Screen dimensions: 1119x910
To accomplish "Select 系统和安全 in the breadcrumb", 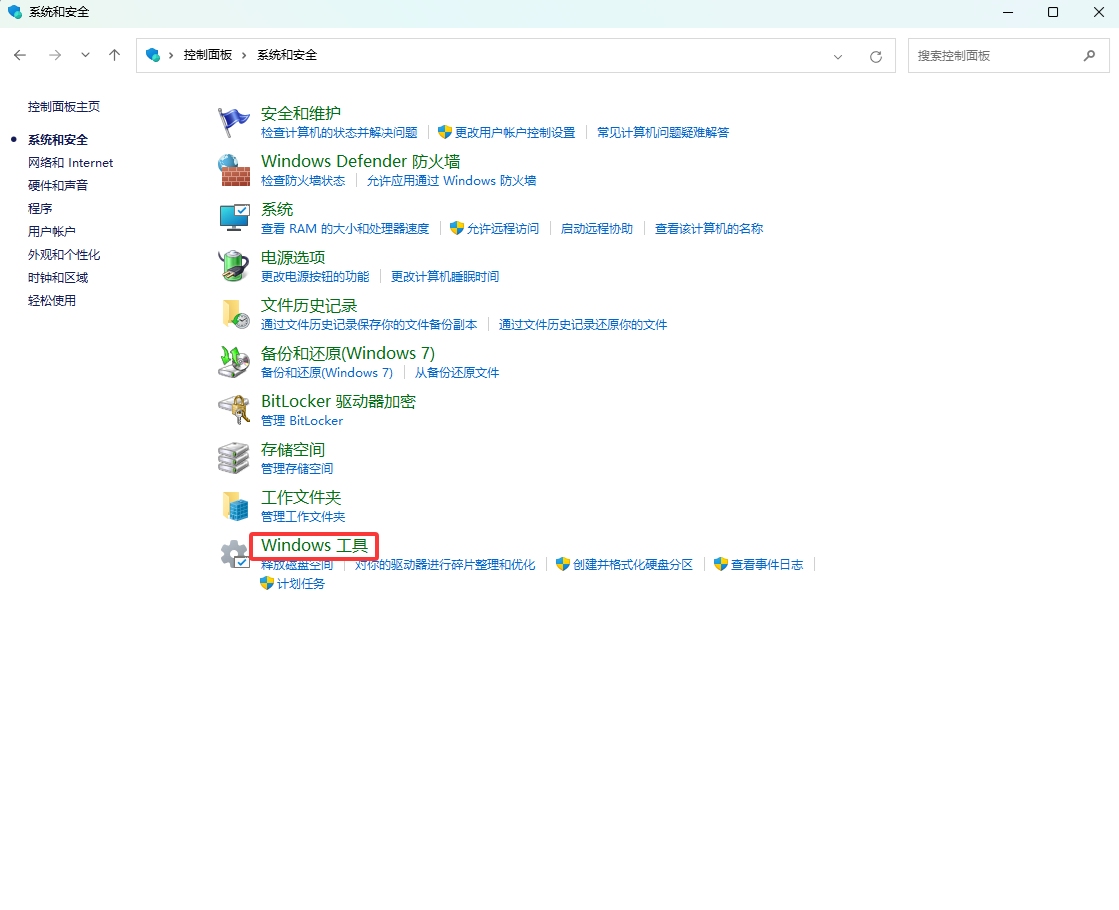I will pos(287,55).
